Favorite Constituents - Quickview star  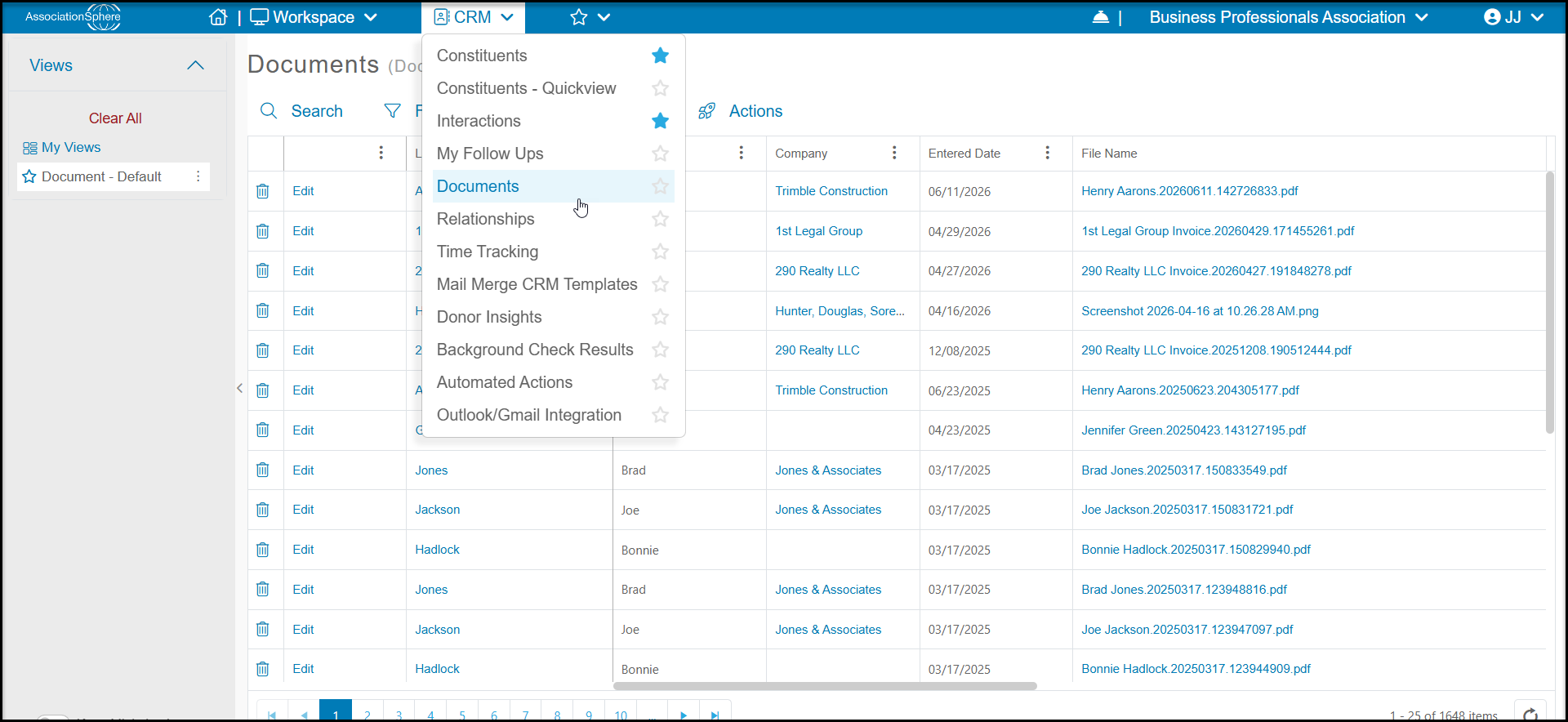[661, 88]
